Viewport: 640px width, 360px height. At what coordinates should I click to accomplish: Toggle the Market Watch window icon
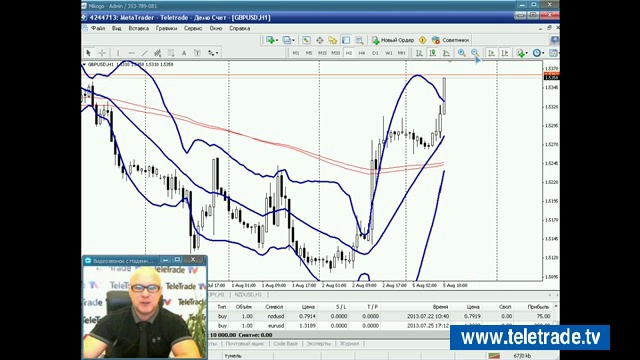(306, 40)
